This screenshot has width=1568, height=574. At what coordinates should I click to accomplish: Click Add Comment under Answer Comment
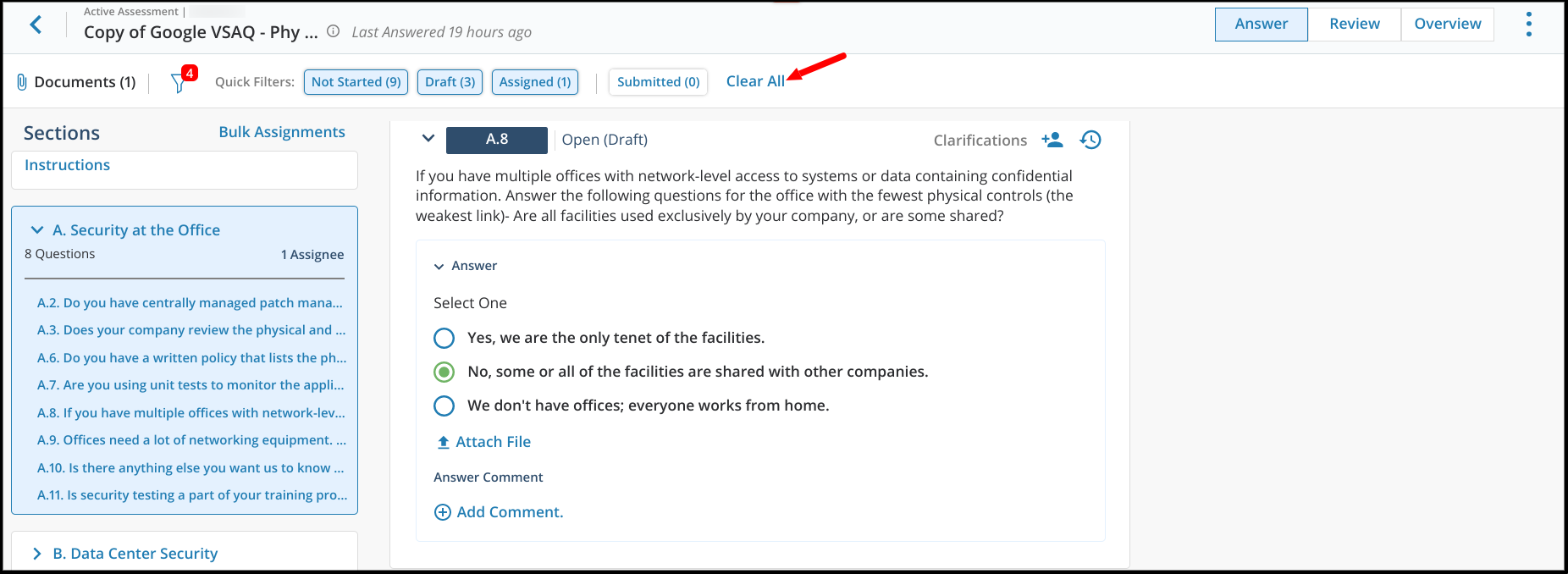[x=498, y=511]
